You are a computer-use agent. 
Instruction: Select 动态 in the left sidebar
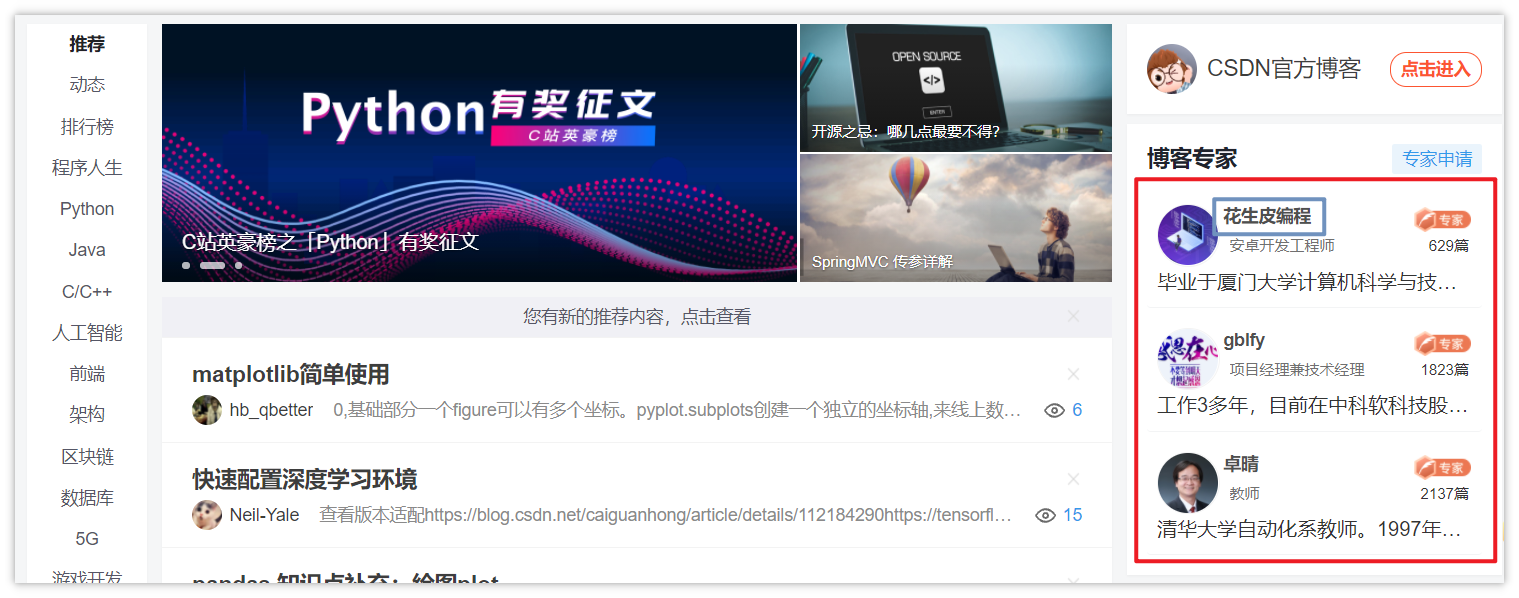(x=87, y=85)
